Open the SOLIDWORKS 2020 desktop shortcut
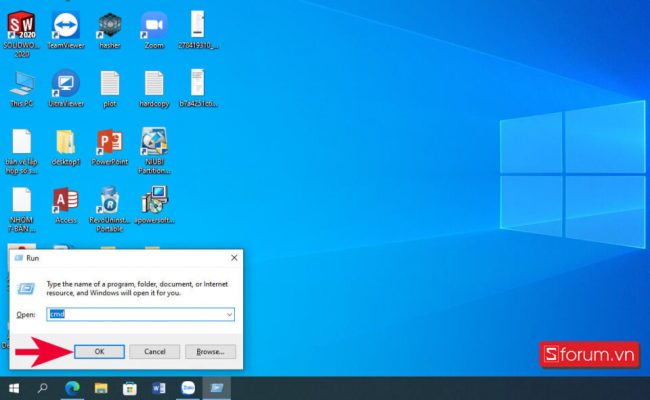This screenshot has width=650, height=400. (21, 24)
